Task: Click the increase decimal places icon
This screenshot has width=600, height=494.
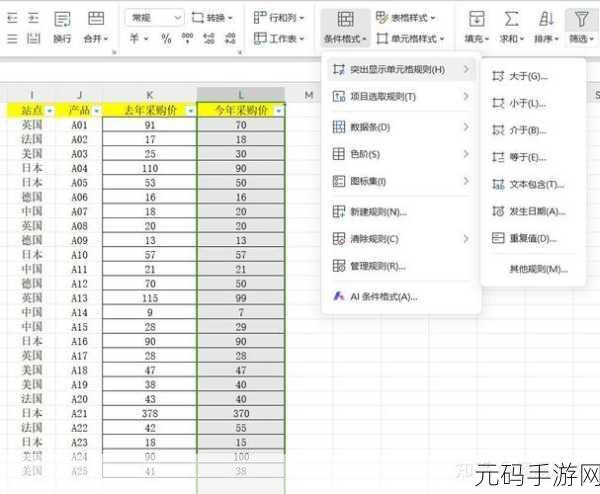Action: (209, 38)
